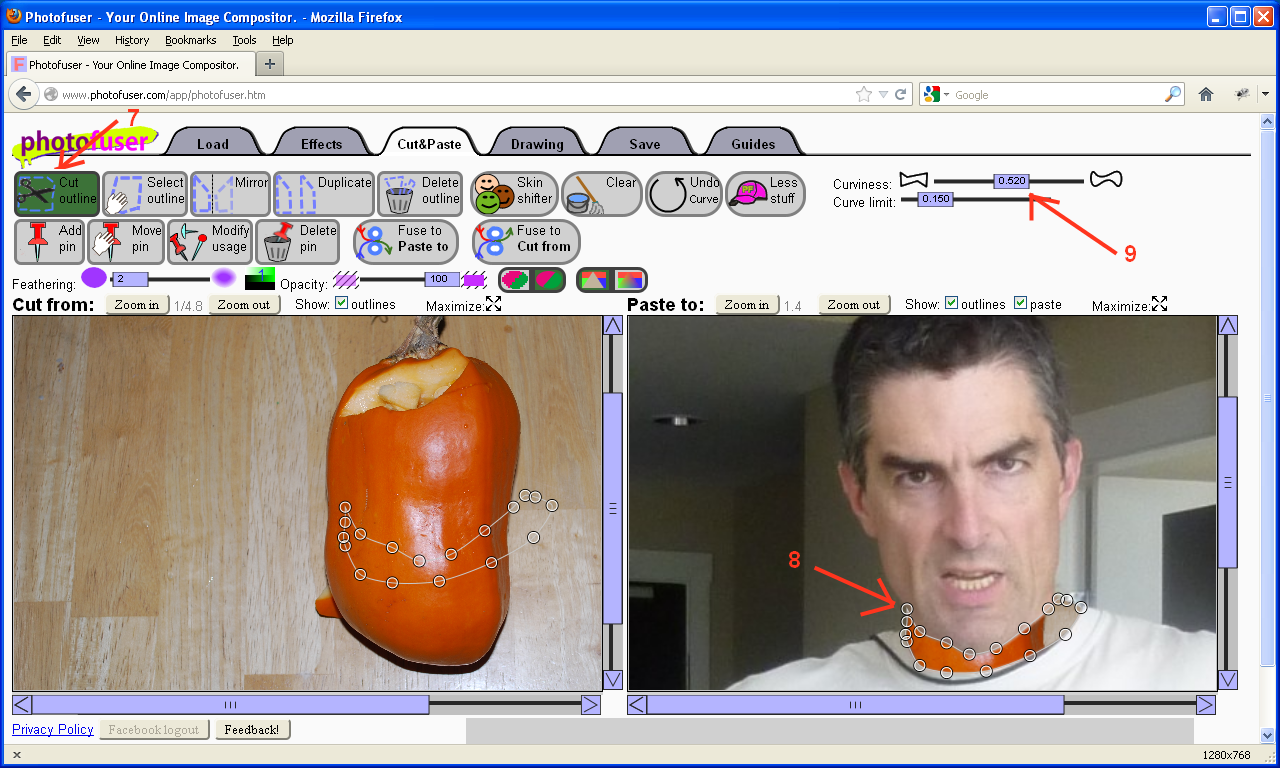Select the Cut outline scissors tool

point(57,193)
